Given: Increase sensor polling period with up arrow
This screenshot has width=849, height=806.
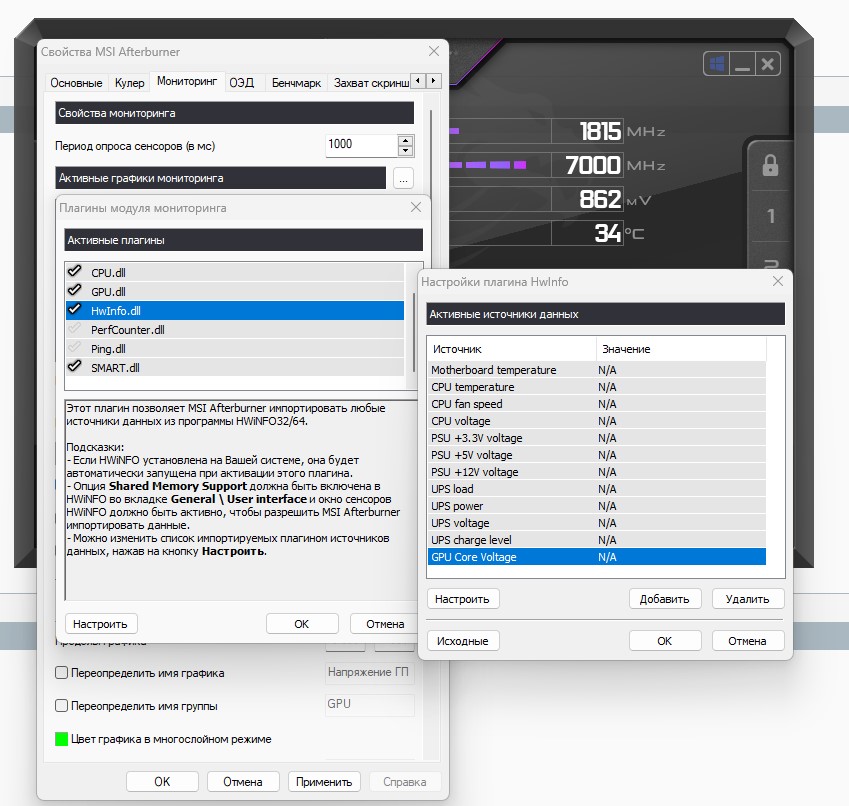Looking at the screenshot, I should coord(406,140).
